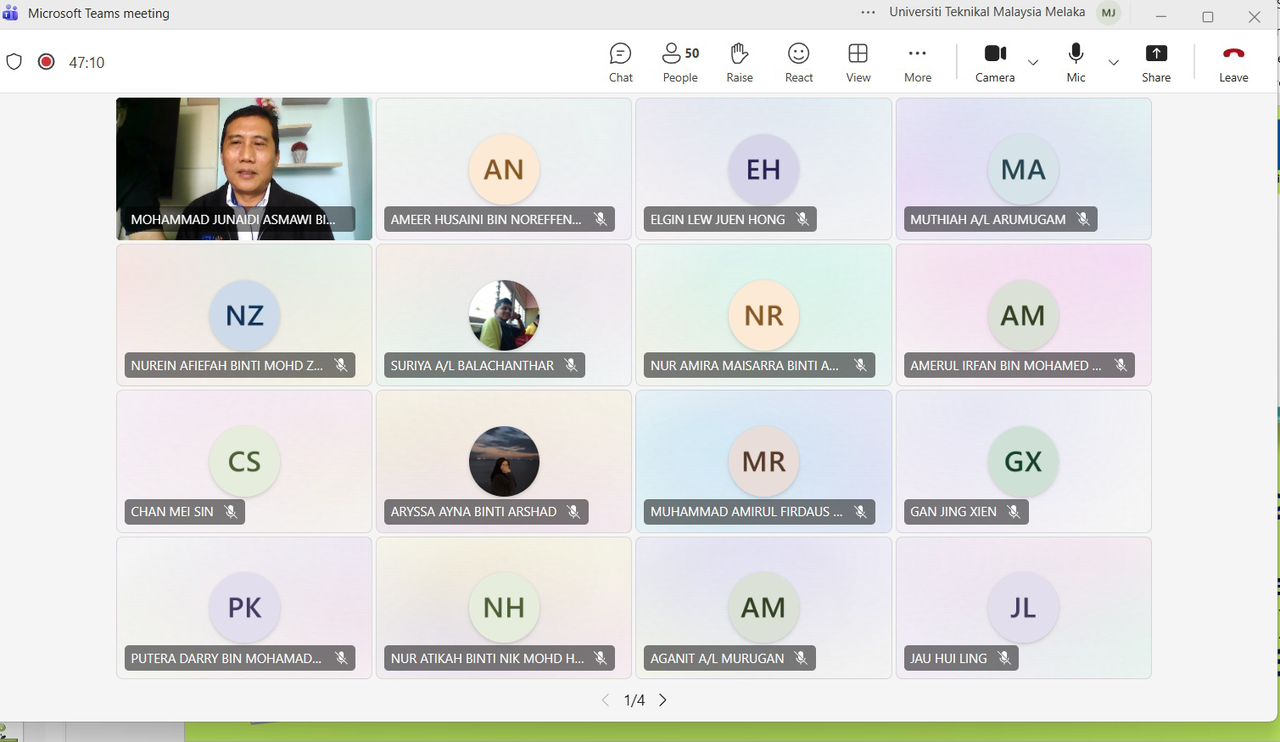Open title bar ellipsis settings menu
The height and width of the screenshot is (742, 1280).
pos(868,13)
